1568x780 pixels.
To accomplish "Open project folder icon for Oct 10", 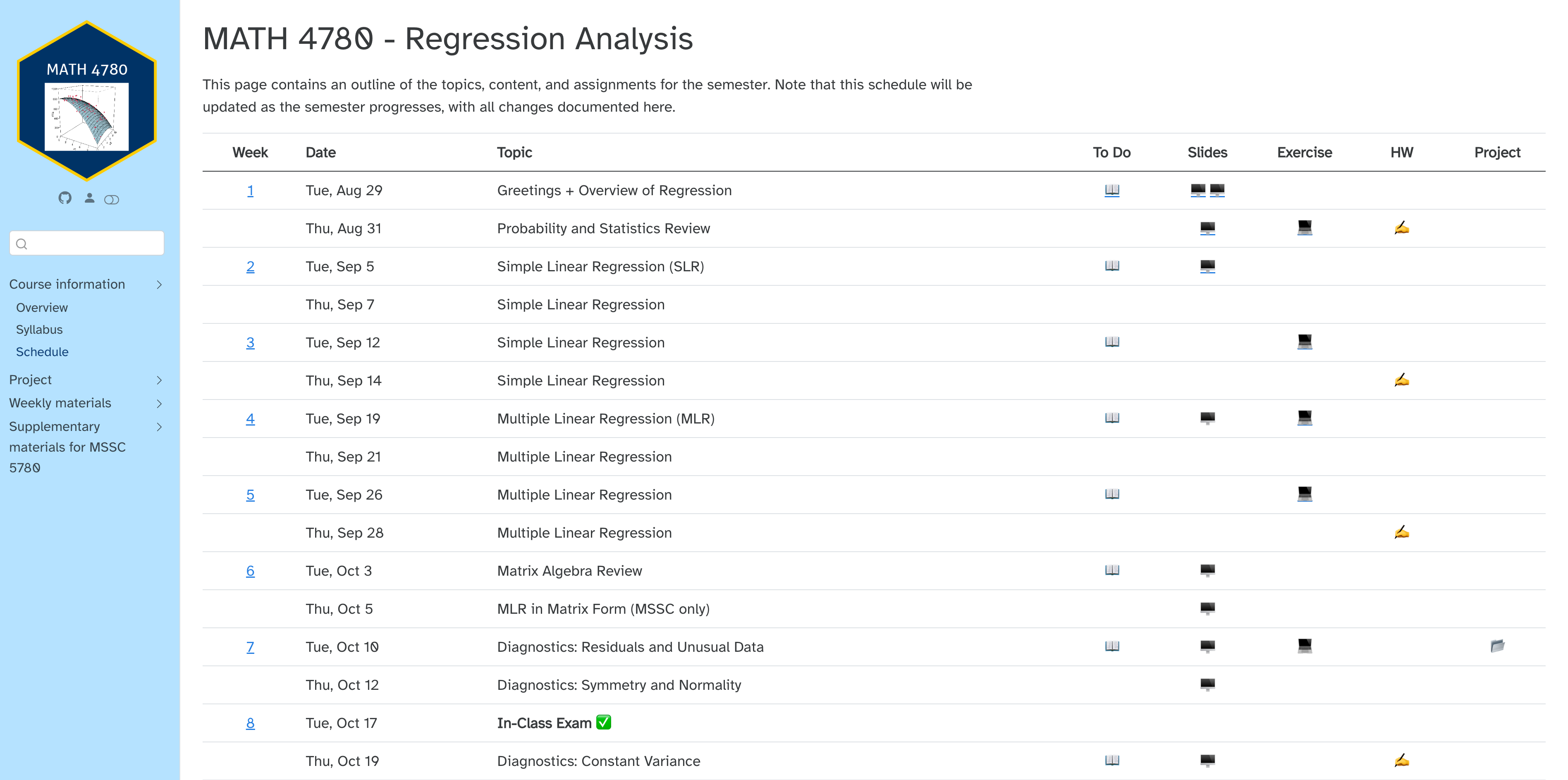I will (1497, 646).
